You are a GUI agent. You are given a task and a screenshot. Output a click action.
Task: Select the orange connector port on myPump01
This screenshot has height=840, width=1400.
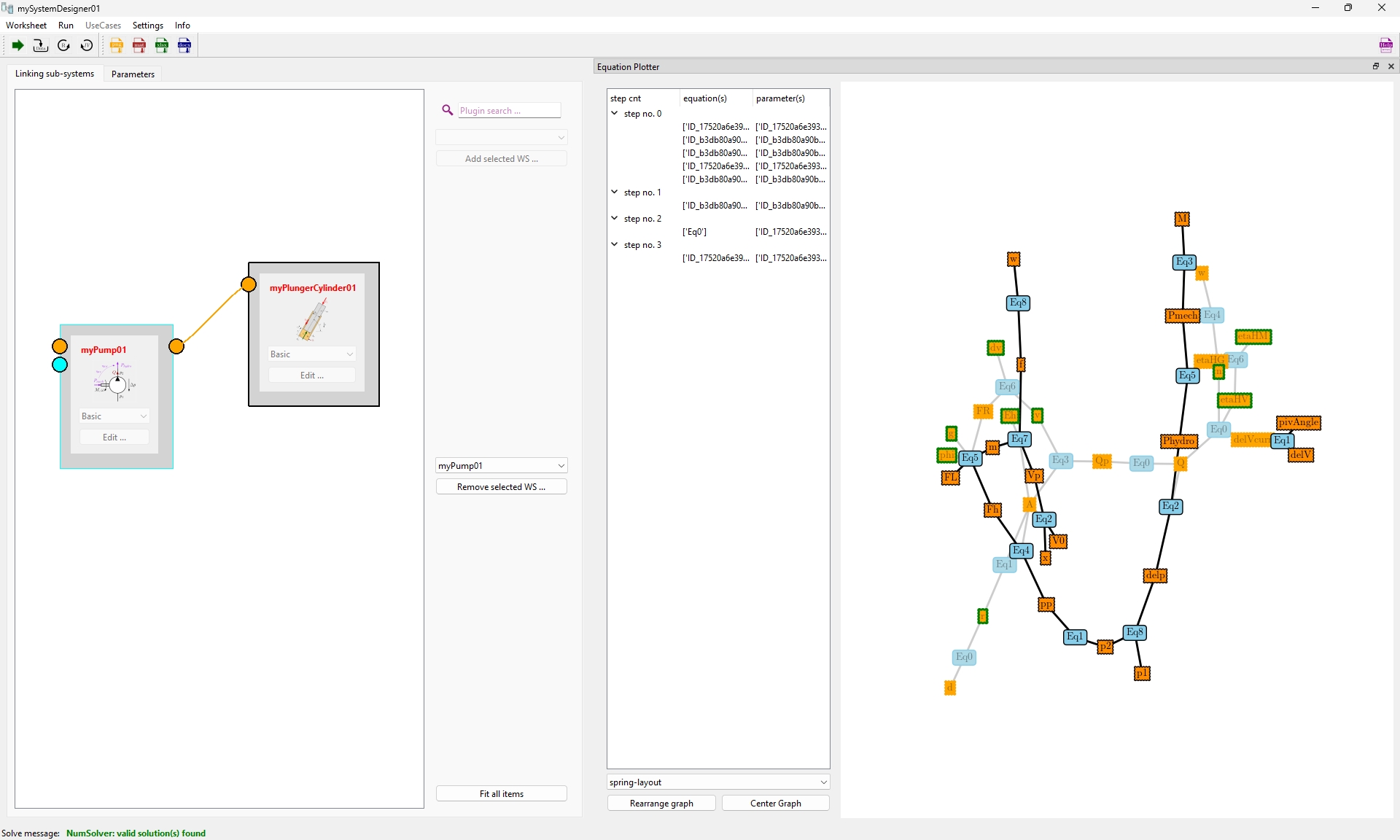[x=58, y=346]
